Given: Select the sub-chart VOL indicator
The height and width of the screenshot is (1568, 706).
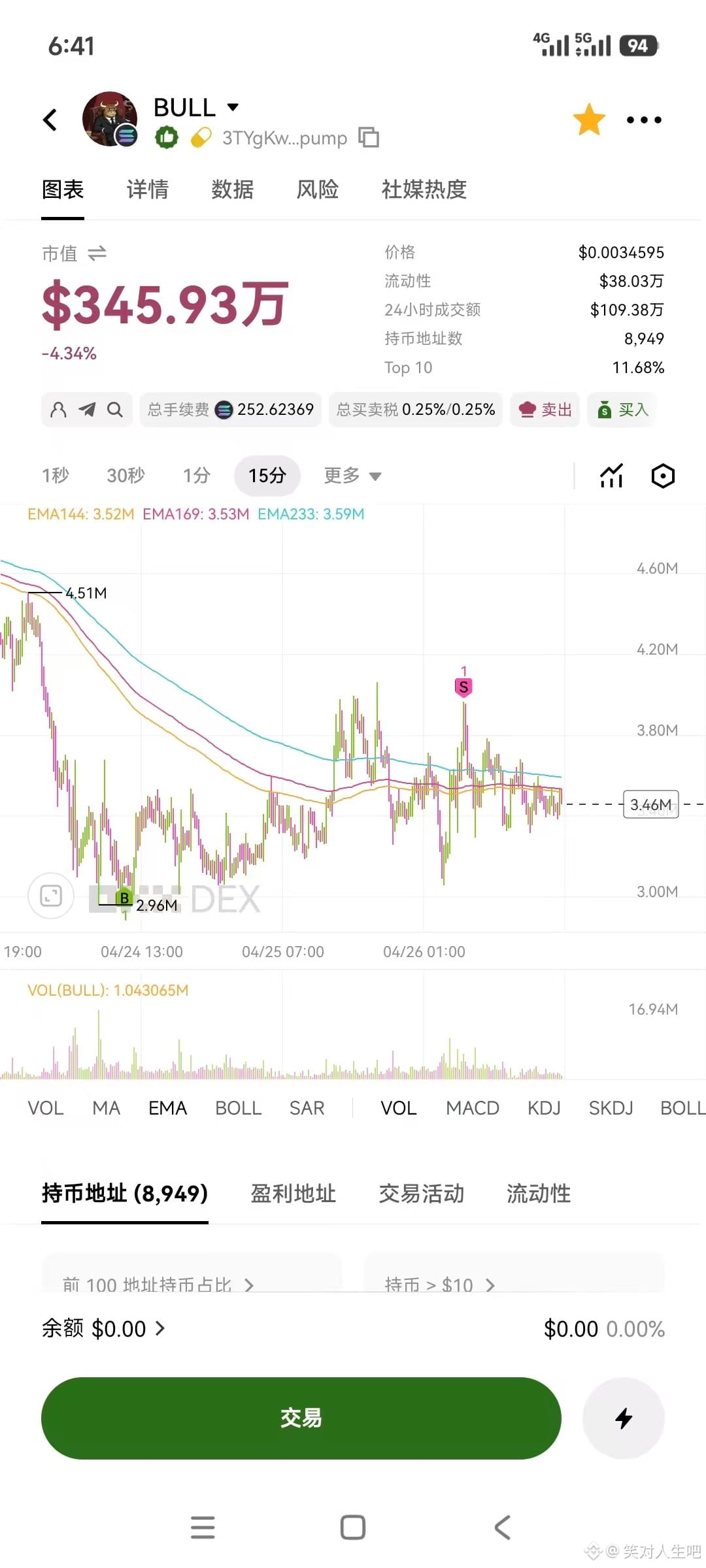Looking at the screenshot, I should (x=399, y=1108).
